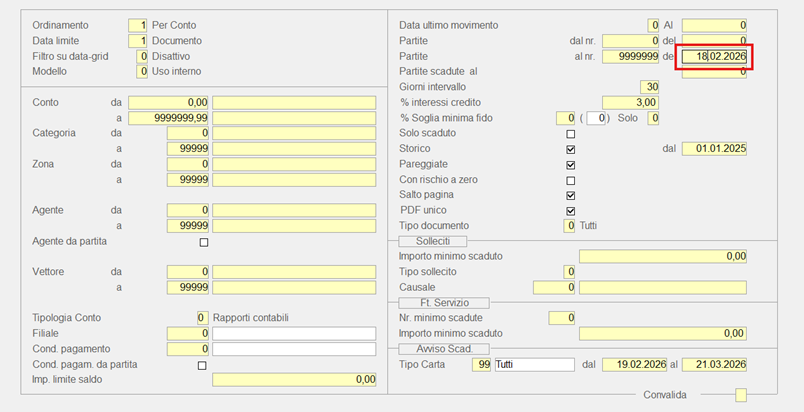Select the Nr. minimo scadute field
This screenshot has height=412, width=804.
(x=562, y=317)
